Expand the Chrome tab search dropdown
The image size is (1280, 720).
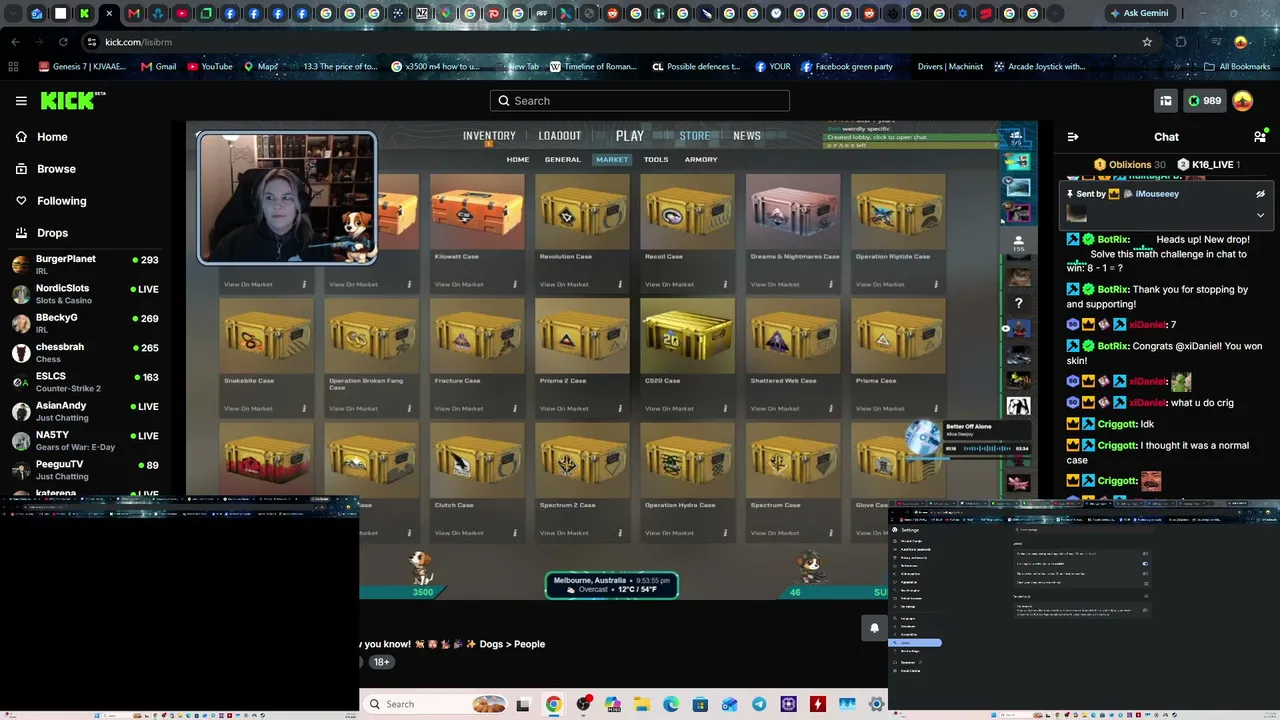pos(14,14)
